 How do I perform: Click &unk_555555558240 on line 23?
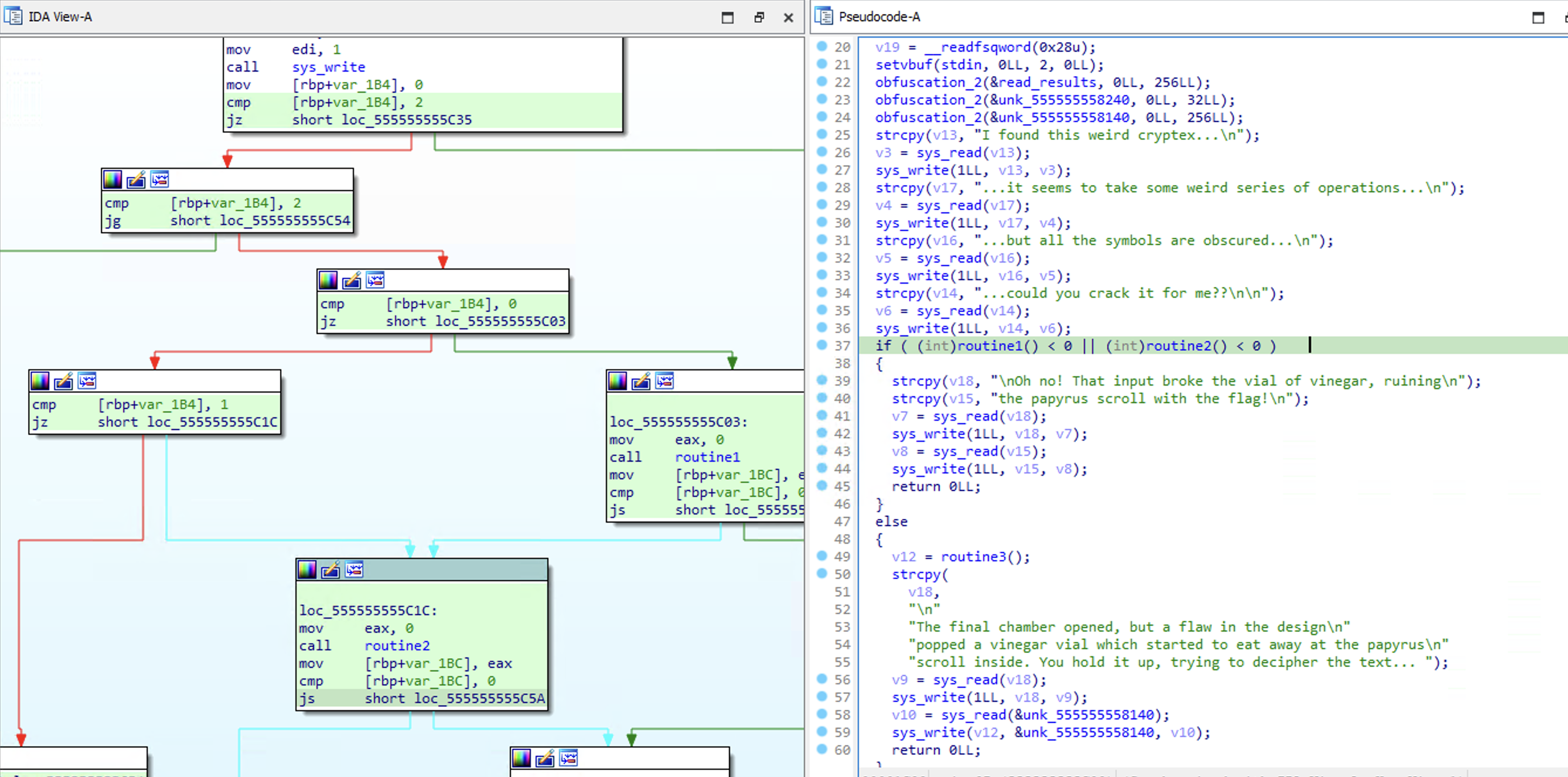(1059, 100)
